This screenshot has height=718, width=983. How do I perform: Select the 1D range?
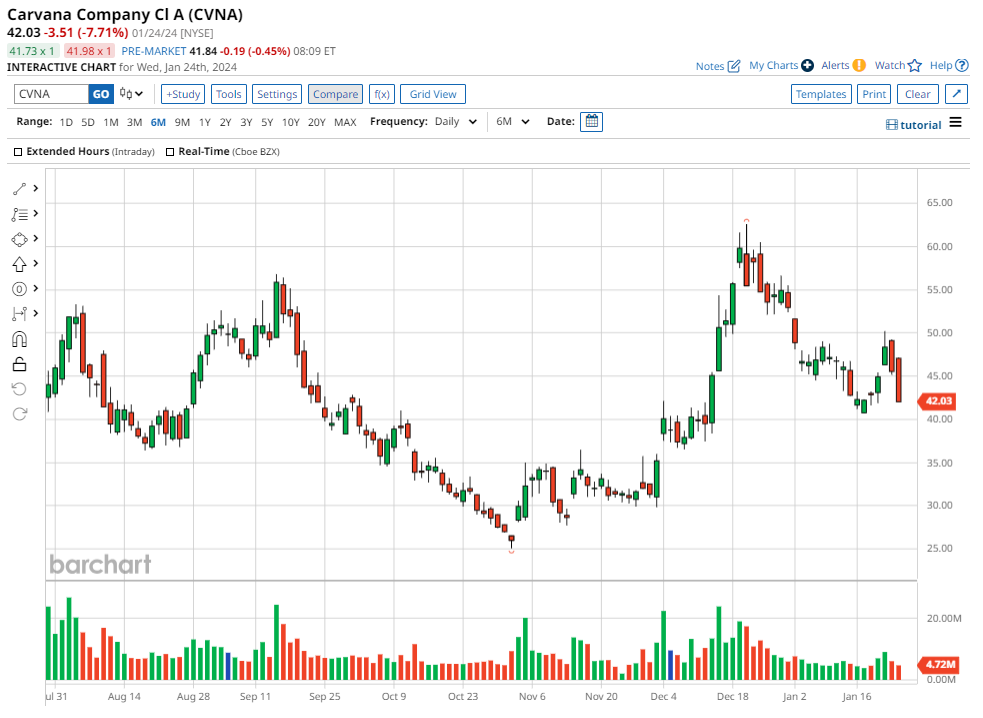pos(66,122)
